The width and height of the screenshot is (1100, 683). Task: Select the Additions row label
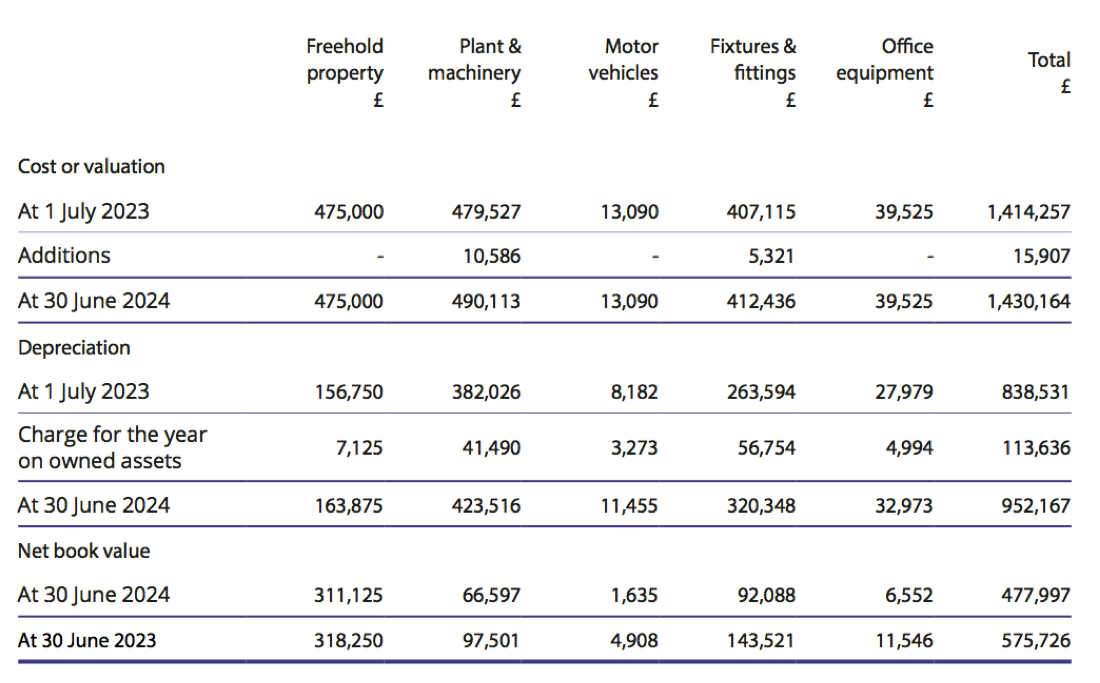tap(64, 256)
